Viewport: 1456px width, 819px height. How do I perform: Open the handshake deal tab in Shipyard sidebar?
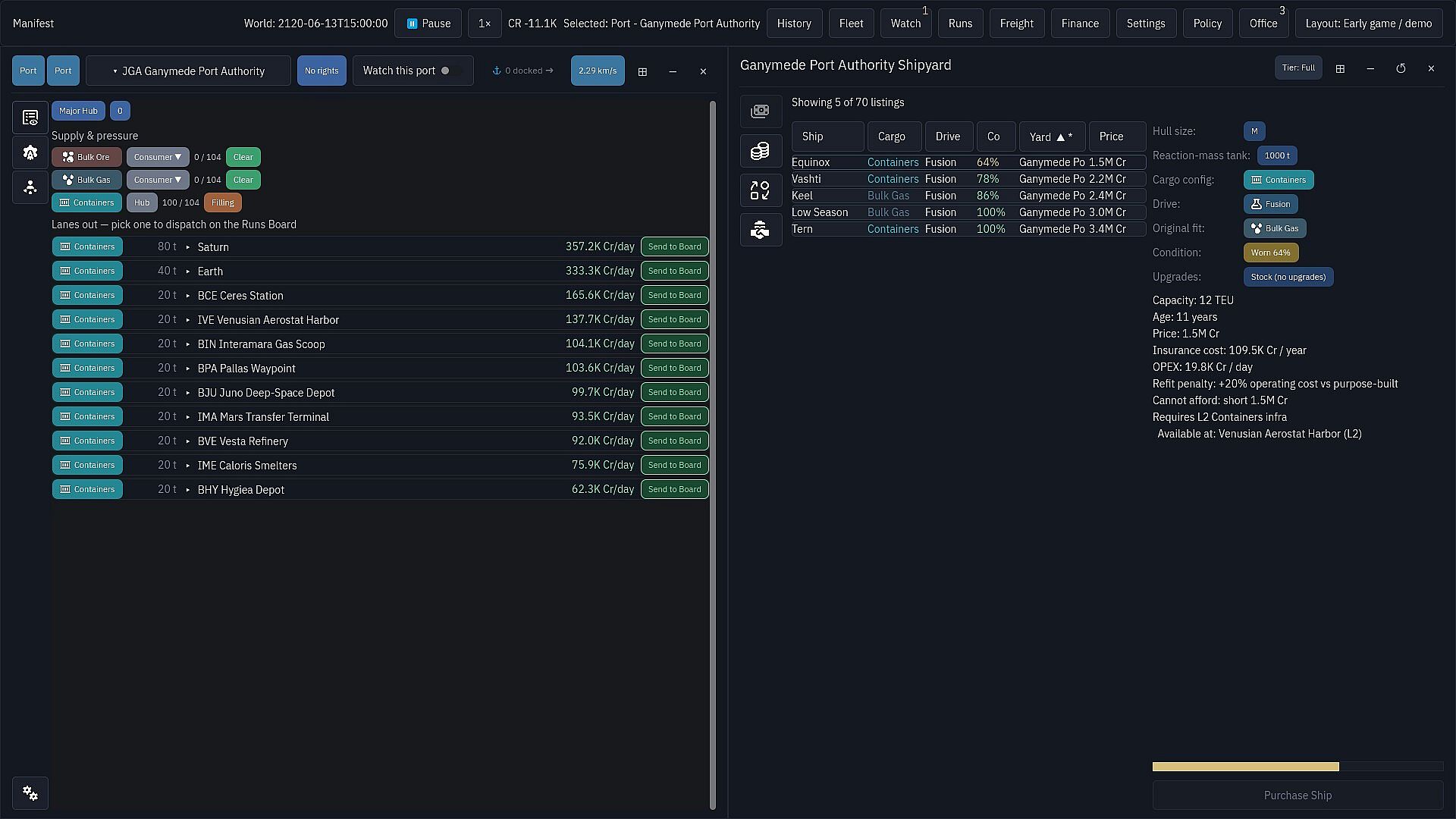(761, 230)
